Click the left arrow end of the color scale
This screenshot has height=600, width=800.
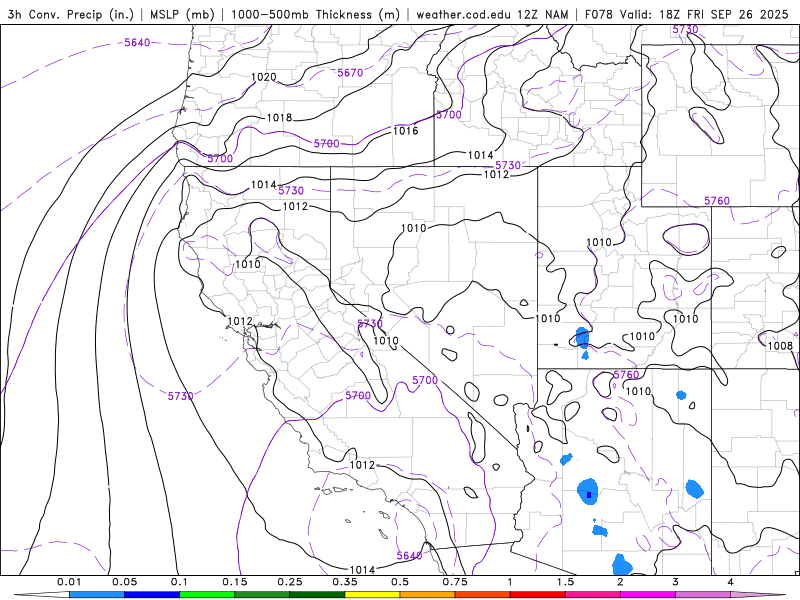[x=42, y=595]
